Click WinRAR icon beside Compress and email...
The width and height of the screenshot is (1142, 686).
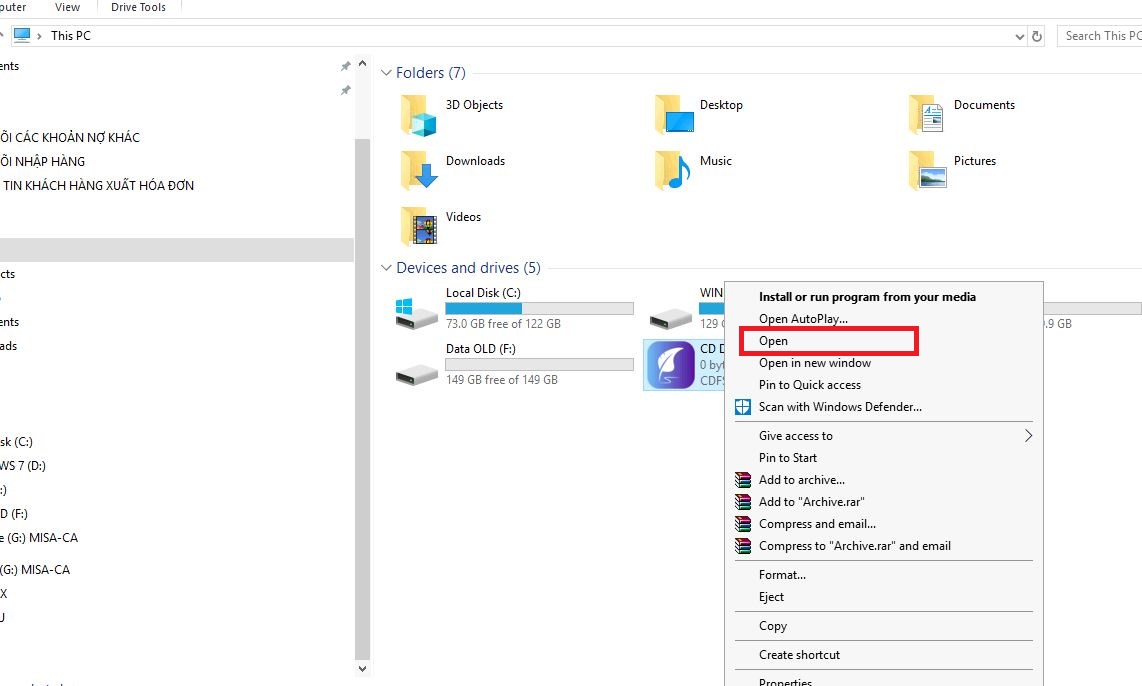pyautogui.click(x=743, y=524)
